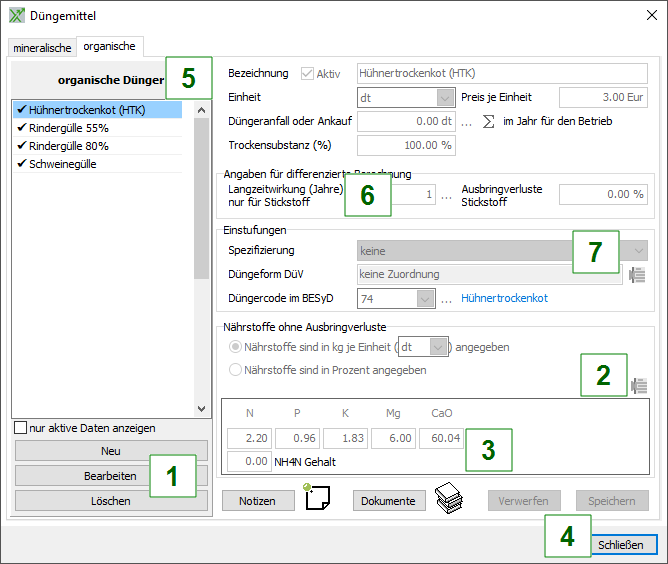668x564 pixels.
Task: Select the organische tab
Action: [x=110, y=46]
